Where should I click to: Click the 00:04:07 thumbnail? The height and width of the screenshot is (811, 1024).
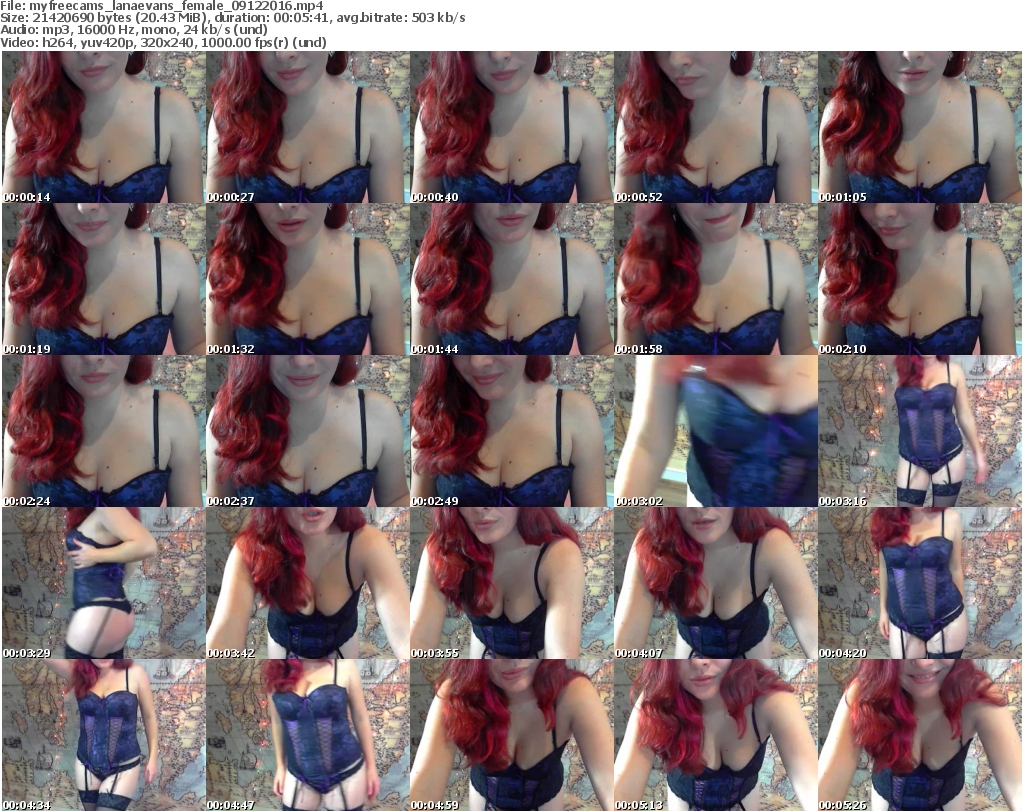tap(715, 583)
